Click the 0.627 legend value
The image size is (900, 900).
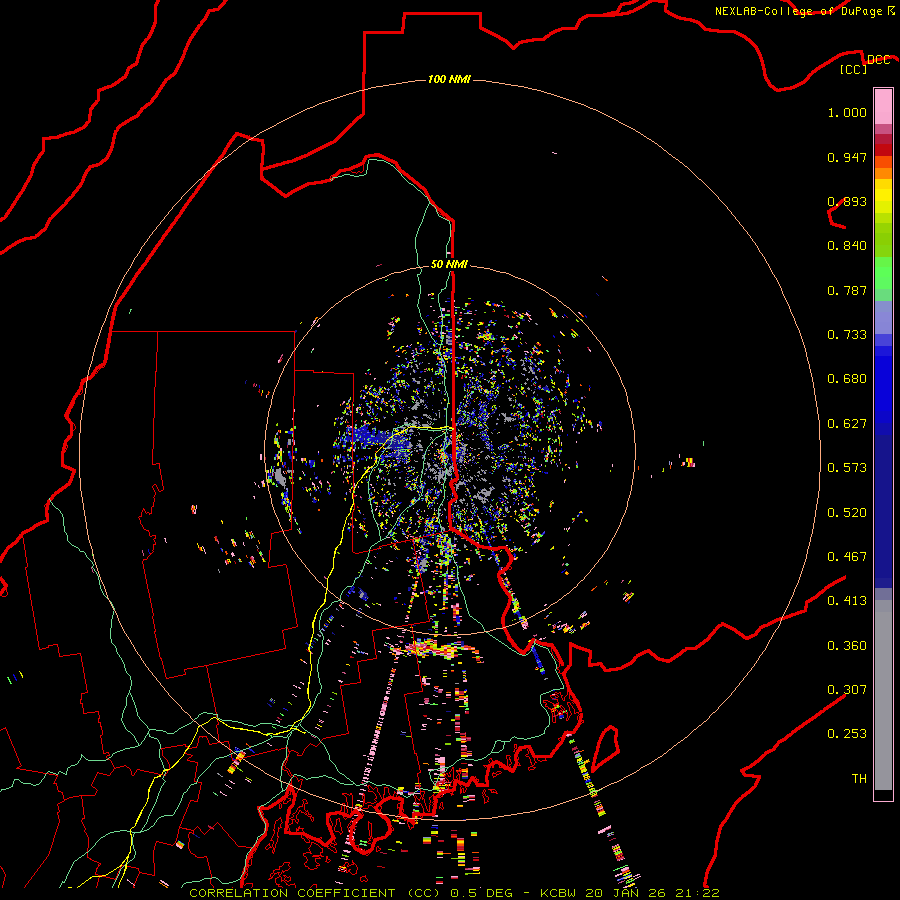847,424
